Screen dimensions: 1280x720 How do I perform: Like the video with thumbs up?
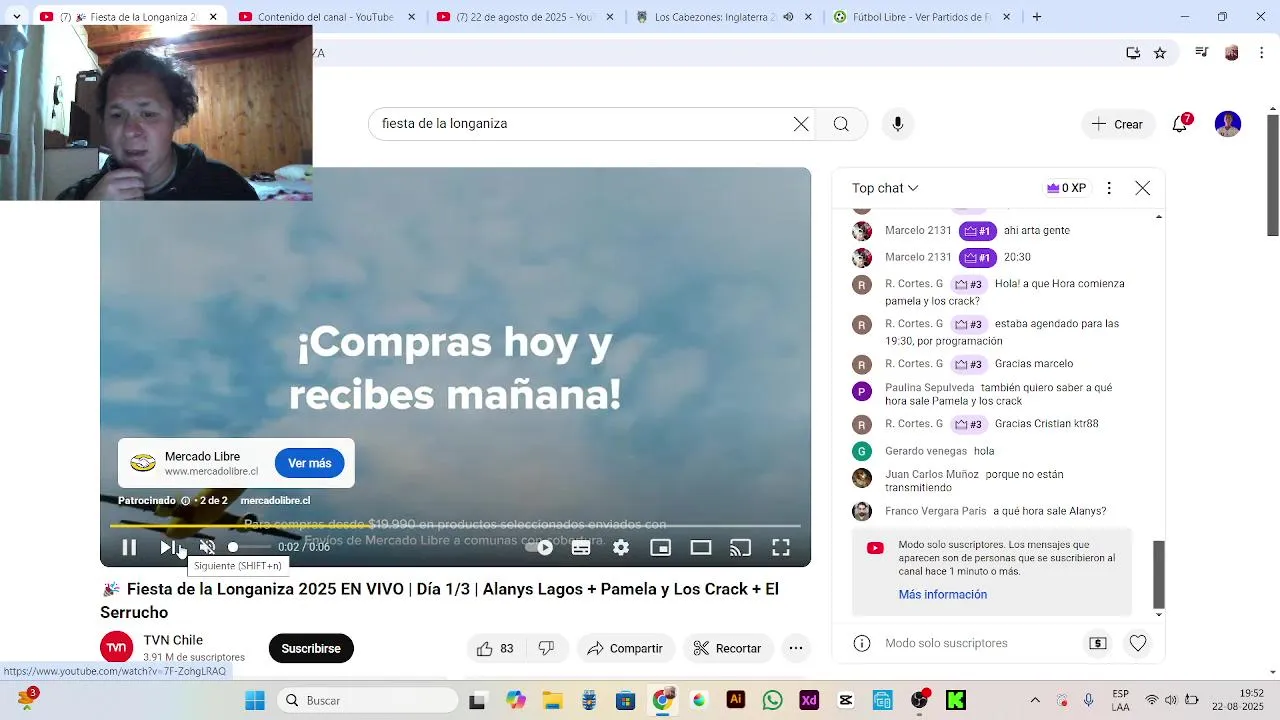(x=494, y=648)
